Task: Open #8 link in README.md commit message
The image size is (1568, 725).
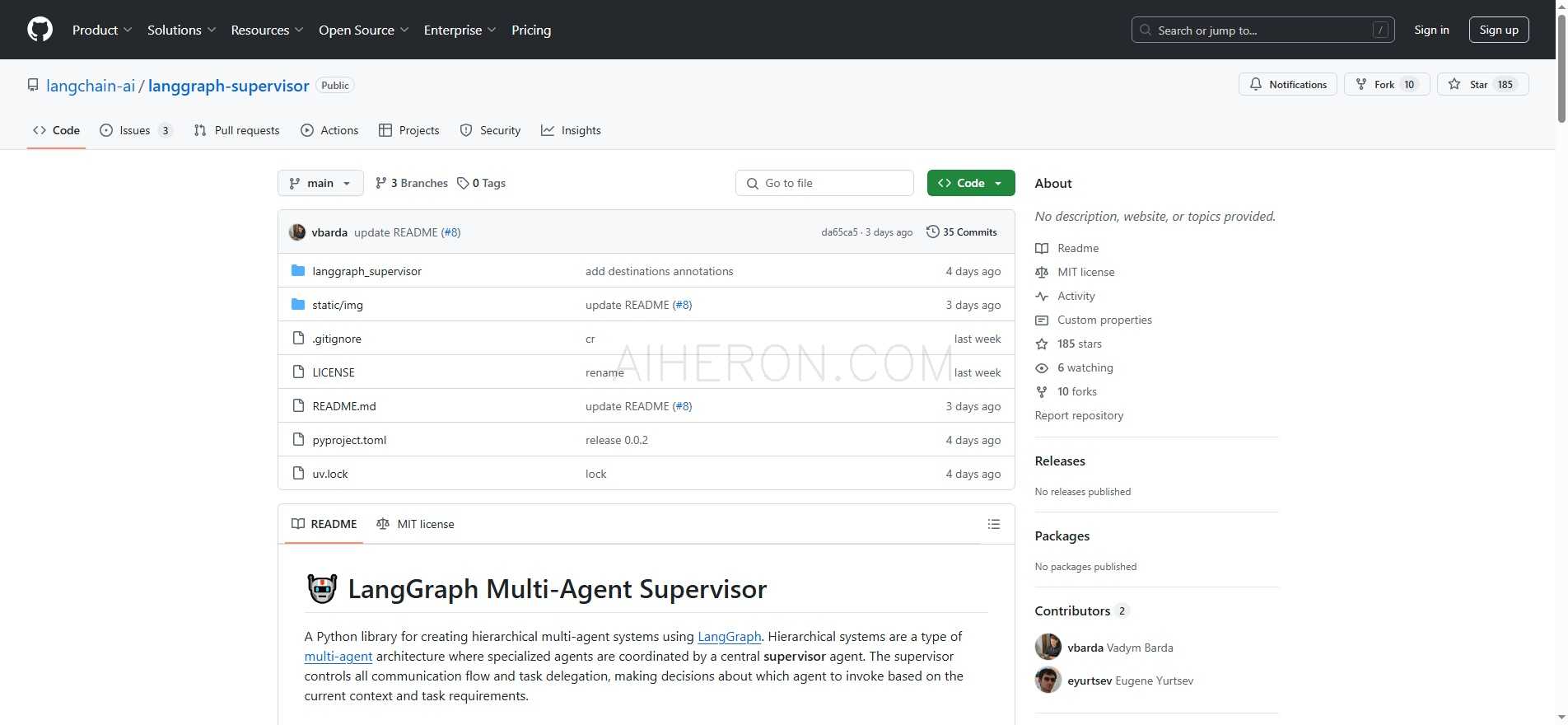Action: click(682, 406)
